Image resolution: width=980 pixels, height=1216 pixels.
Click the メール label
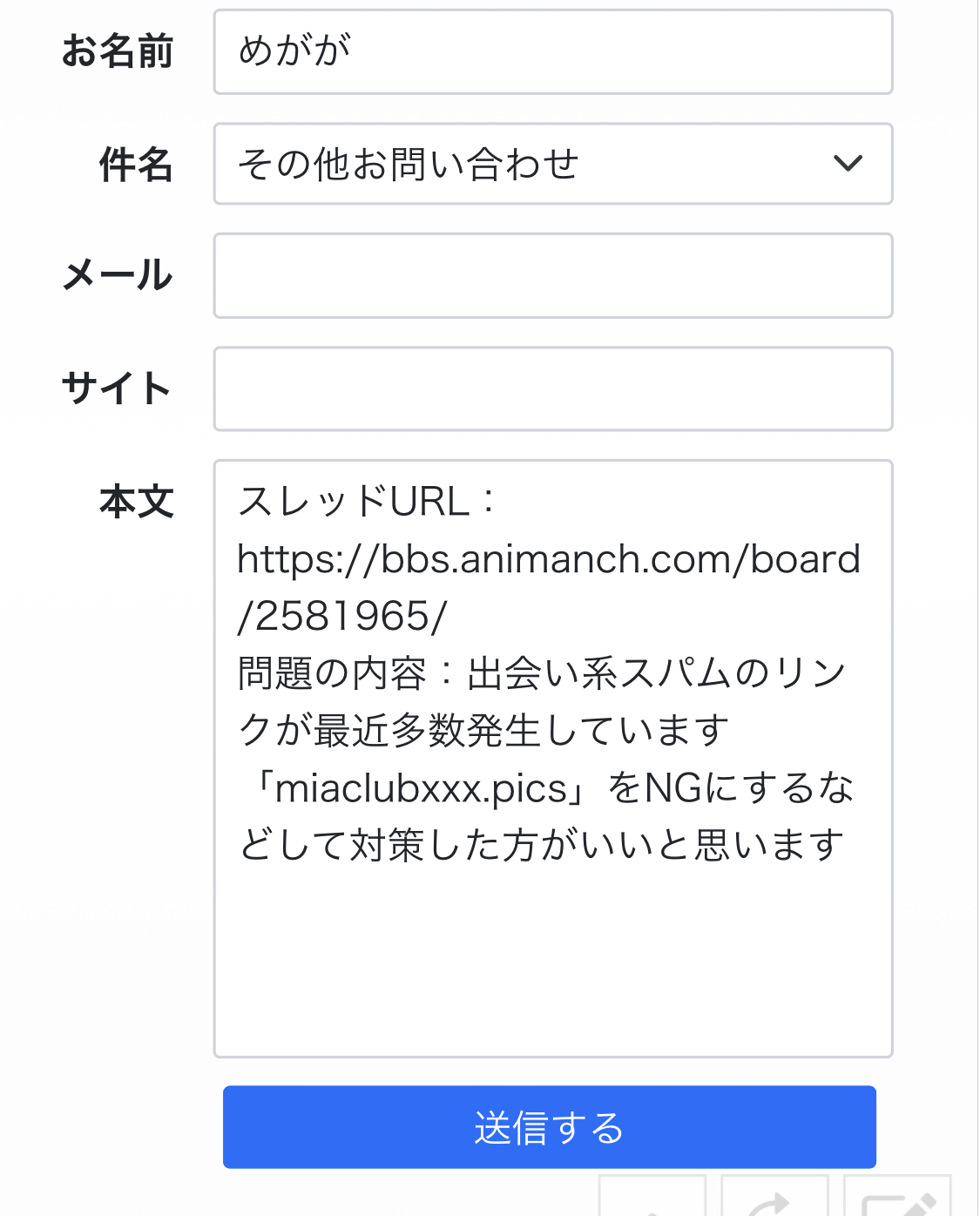118,275
